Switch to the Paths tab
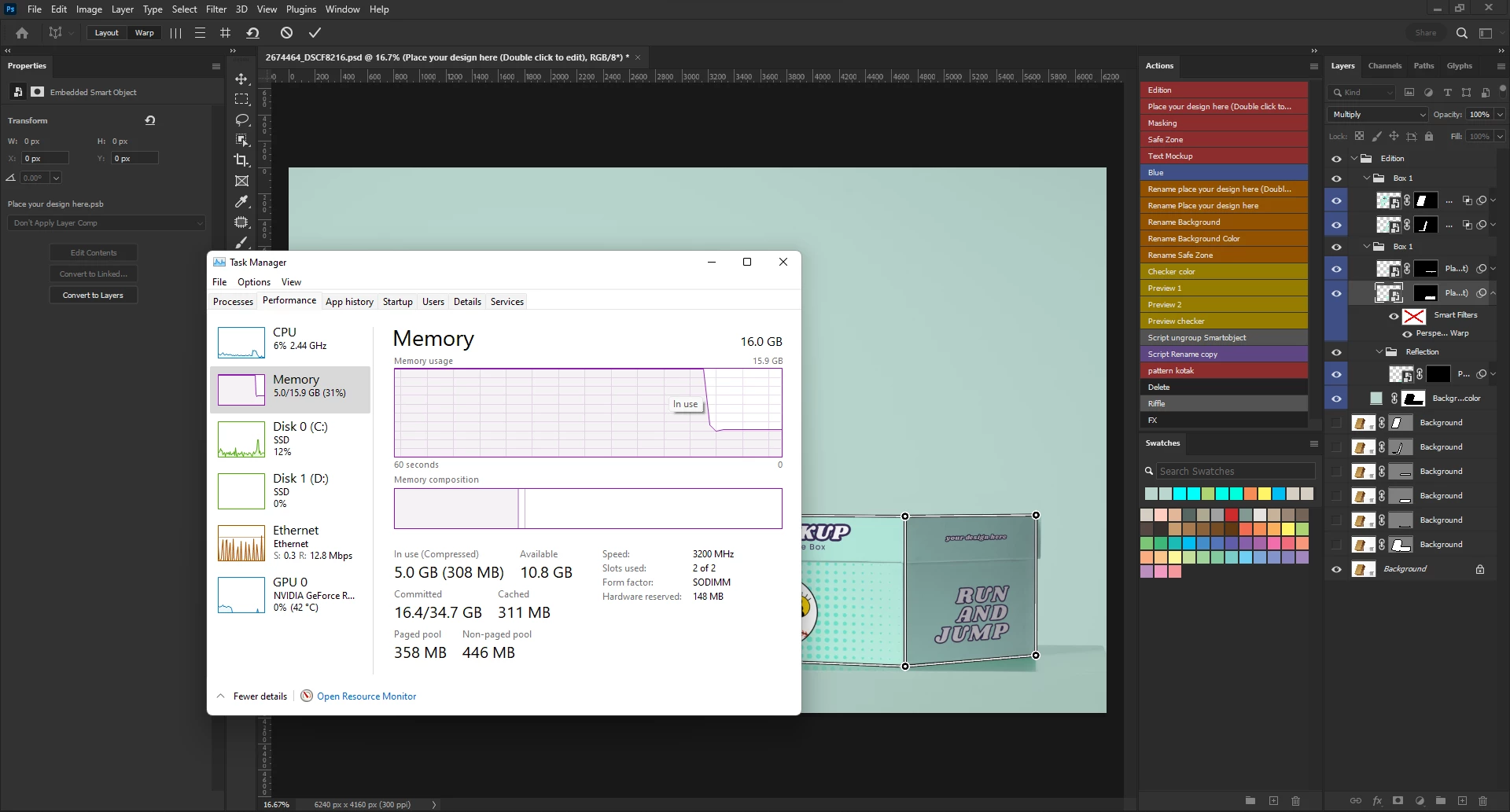This screenshot has width=1510, height=812. [1424, 66]
